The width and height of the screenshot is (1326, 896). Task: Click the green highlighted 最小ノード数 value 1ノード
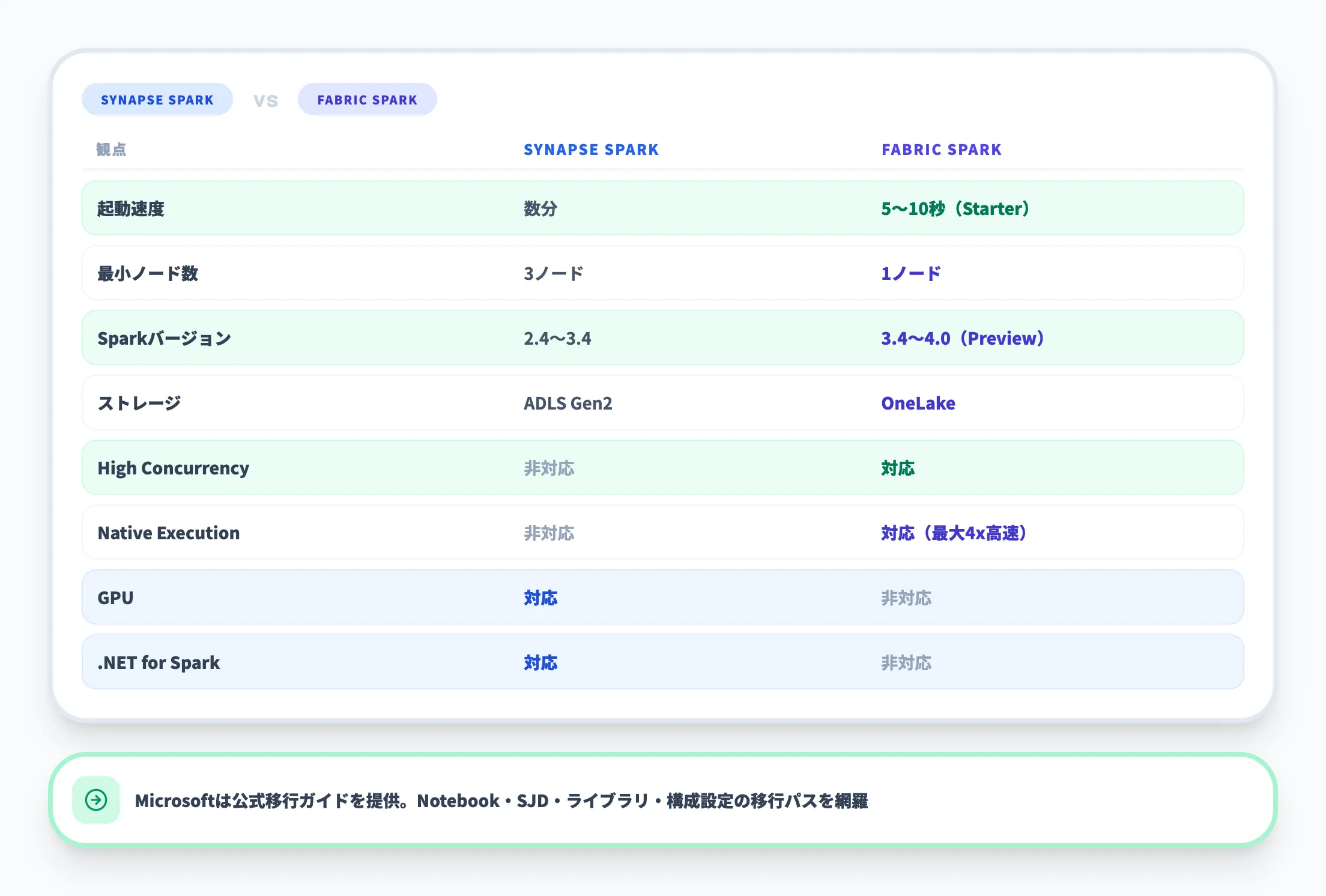tap(909, 273)
